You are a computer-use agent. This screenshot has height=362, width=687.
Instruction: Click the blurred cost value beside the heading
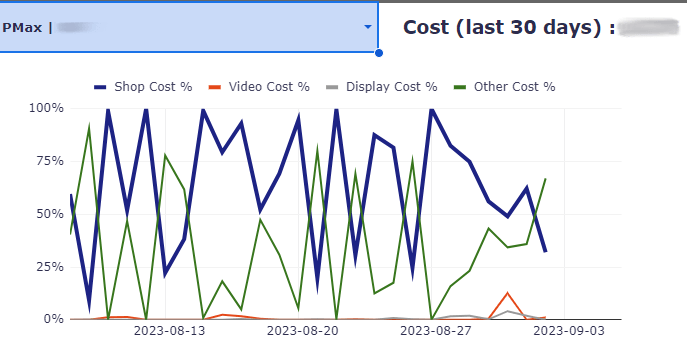point(649,27)
